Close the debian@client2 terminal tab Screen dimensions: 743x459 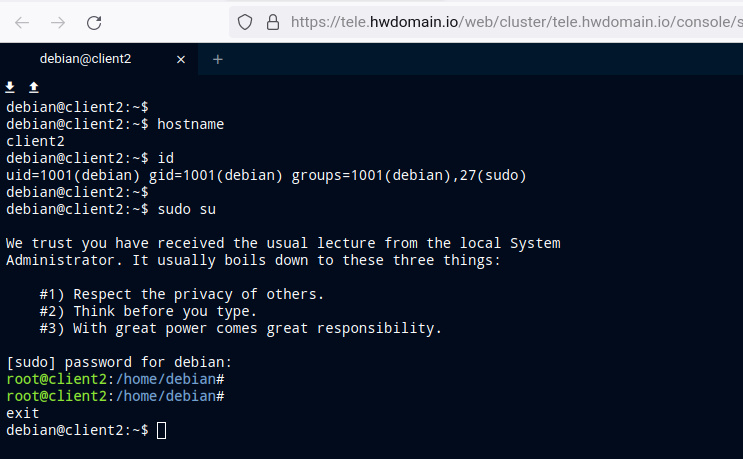pos(181,59)
